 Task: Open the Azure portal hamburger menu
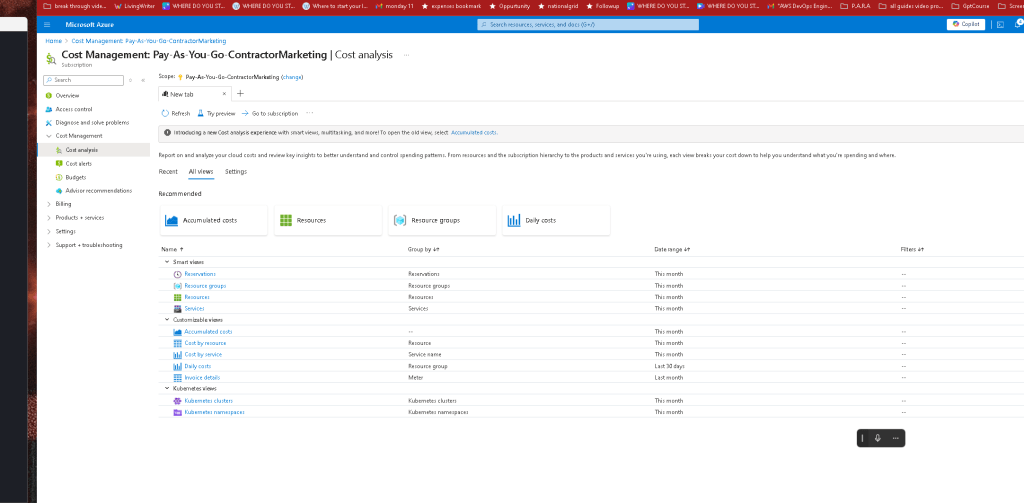click(47, 25)
